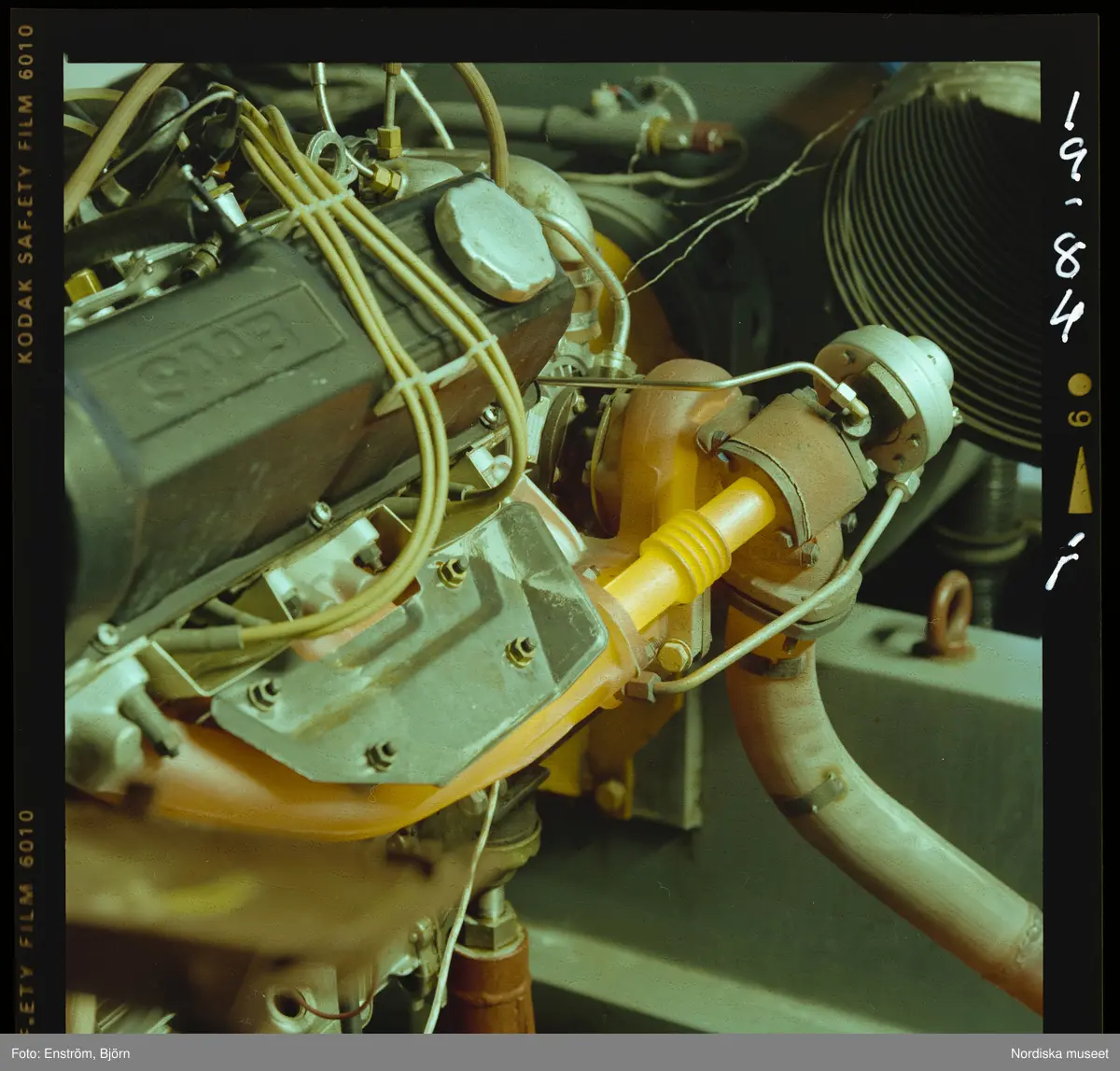Click the rusty lifting eye bolt
This screenshot has height=1071, width=1120.
point(951,612)
